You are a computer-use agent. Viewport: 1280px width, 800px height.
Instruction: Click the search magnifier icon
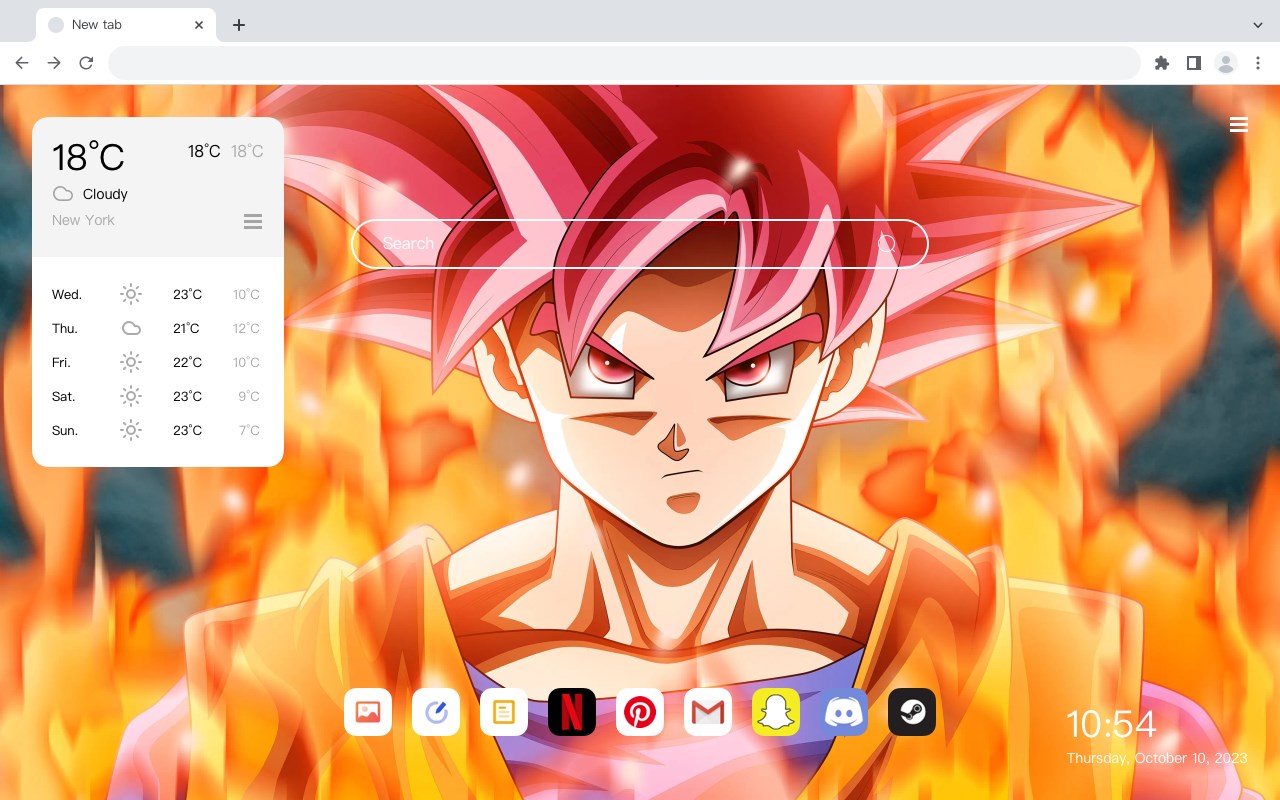pyautogui.click(x=887, y=244)
